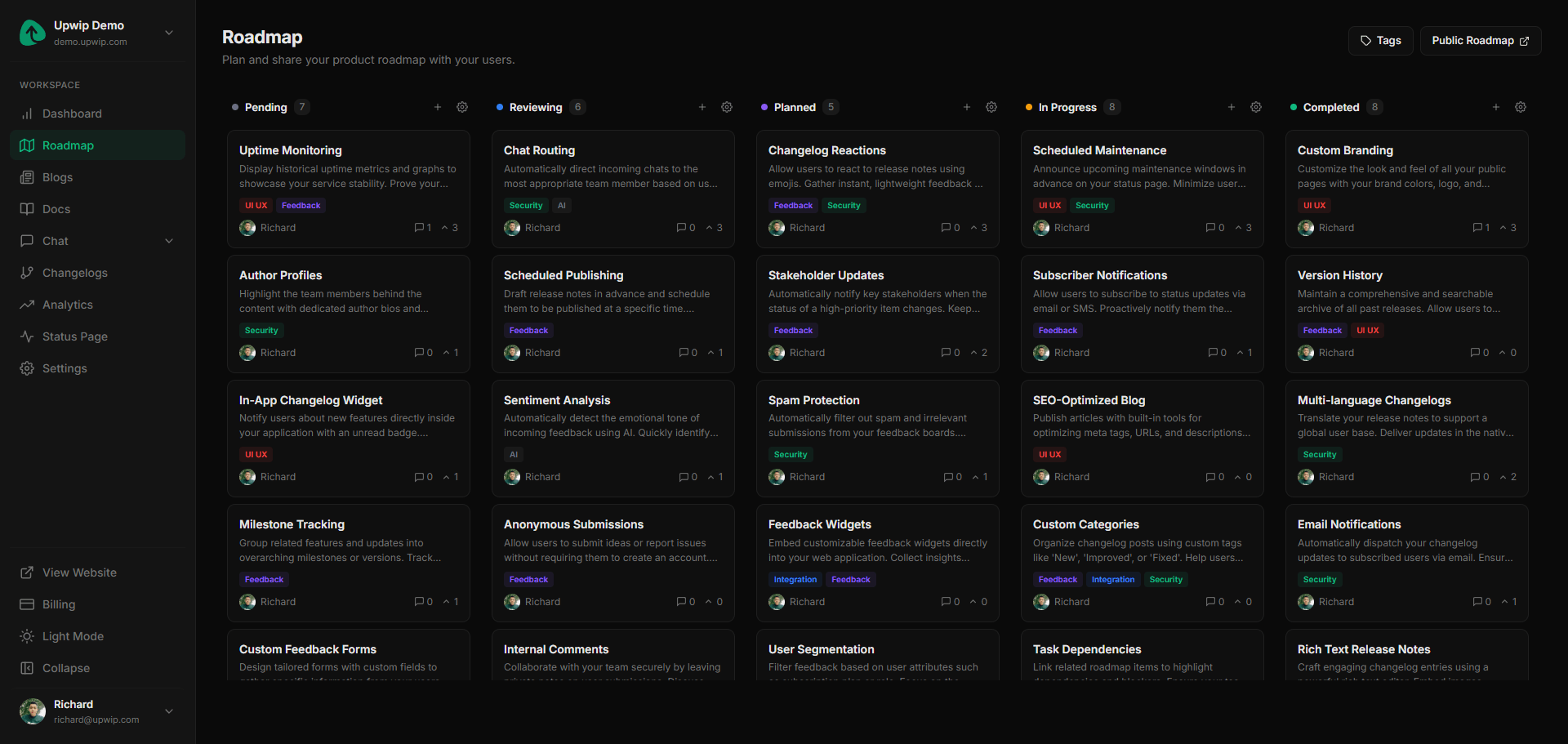Open Analytics page
The image size is (1568, 744).
(98, 305)
